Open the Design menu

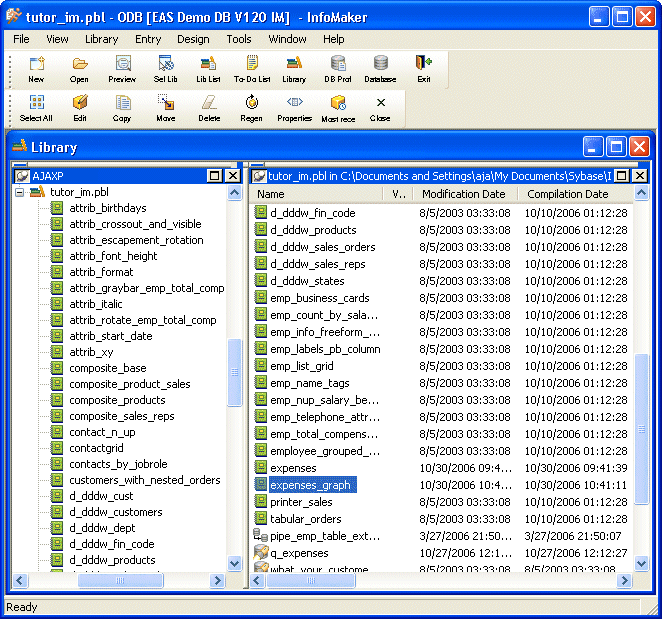[x=193, y=39]
